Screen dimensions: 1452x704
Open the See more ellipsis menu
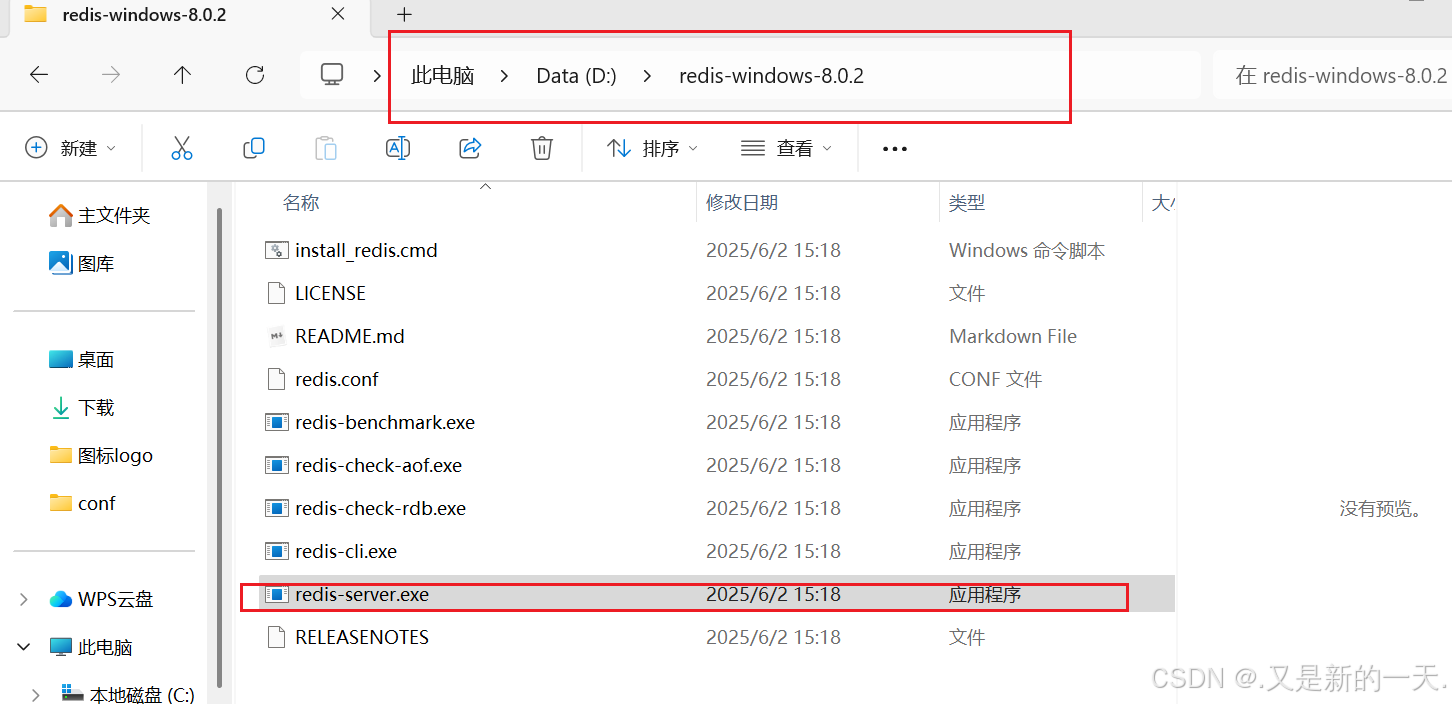point(895,149)
